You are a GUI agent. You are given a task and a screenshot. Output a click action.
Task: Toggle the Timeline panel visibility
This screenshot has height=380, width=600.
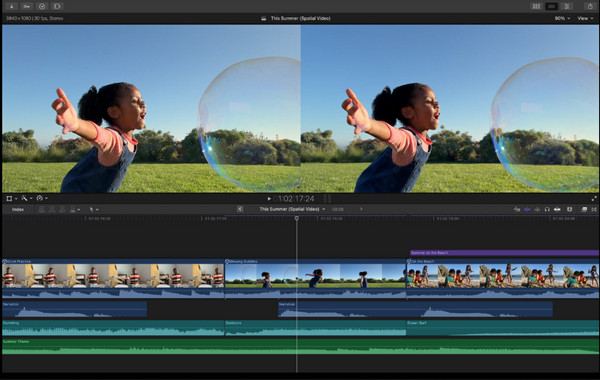tap(551, 6)
